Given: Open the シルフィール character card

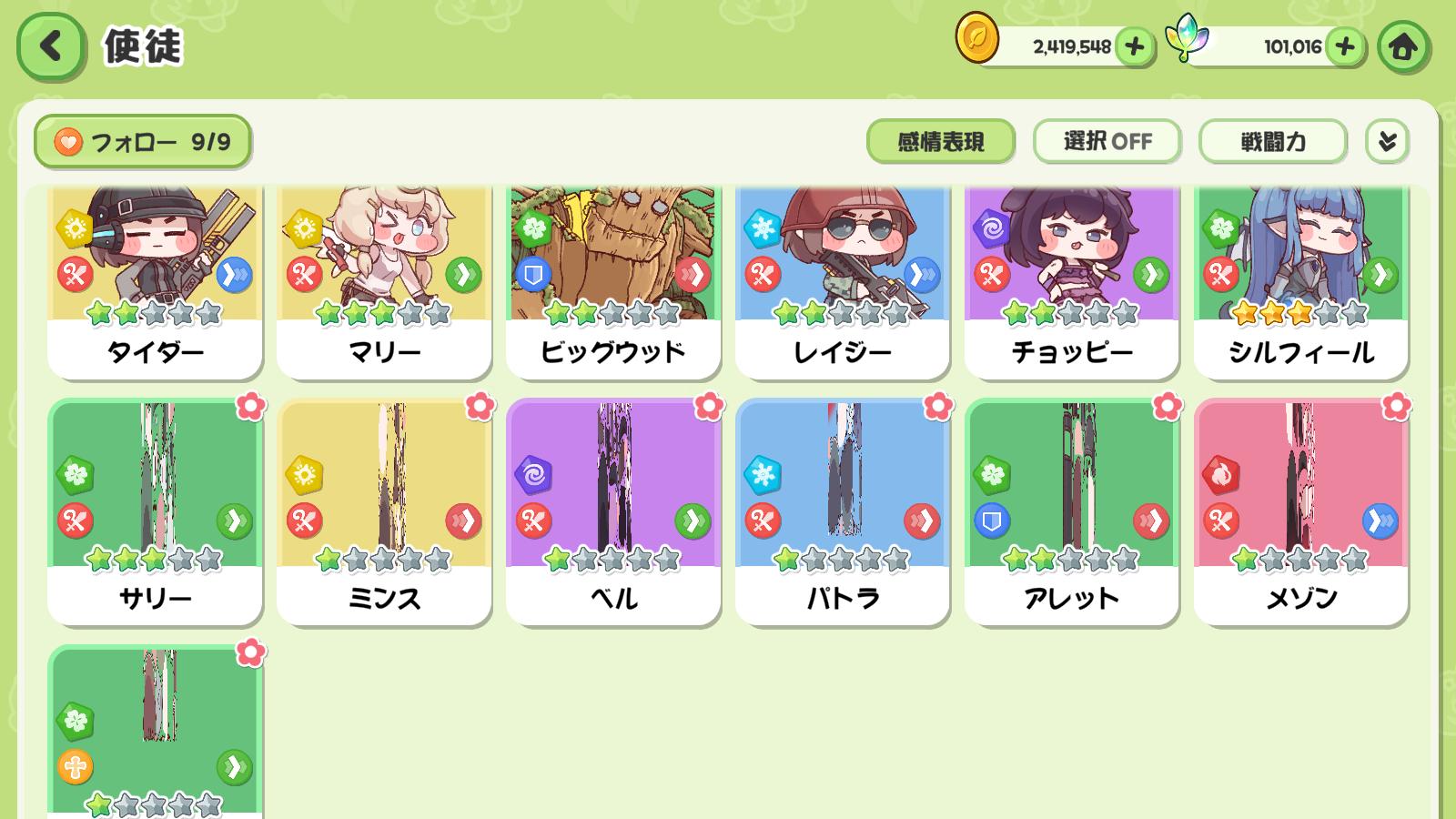Looking at the screenshot, I should [1301, 282].
